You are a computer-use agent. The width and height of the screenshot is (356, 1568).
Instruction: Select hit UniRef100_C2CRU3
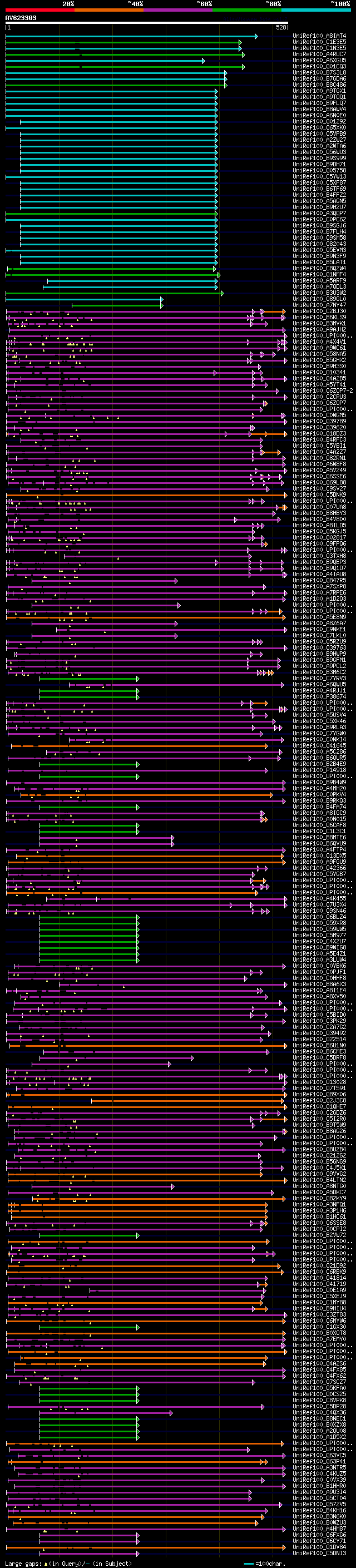click(x=319, y=397)
